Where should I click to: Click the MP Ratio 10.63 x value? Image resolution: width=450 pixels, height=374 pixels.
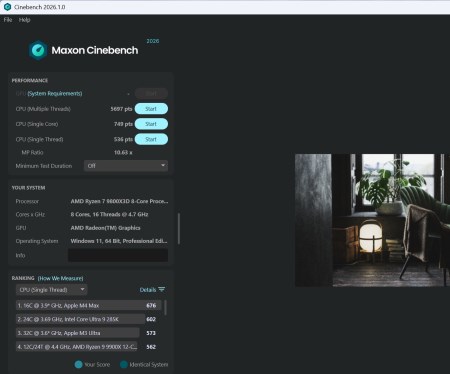pos(123,152)
